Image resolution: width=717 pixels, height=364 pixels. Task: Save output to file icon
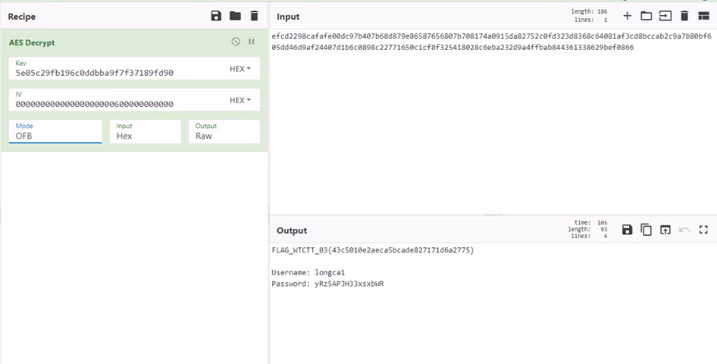627,230
